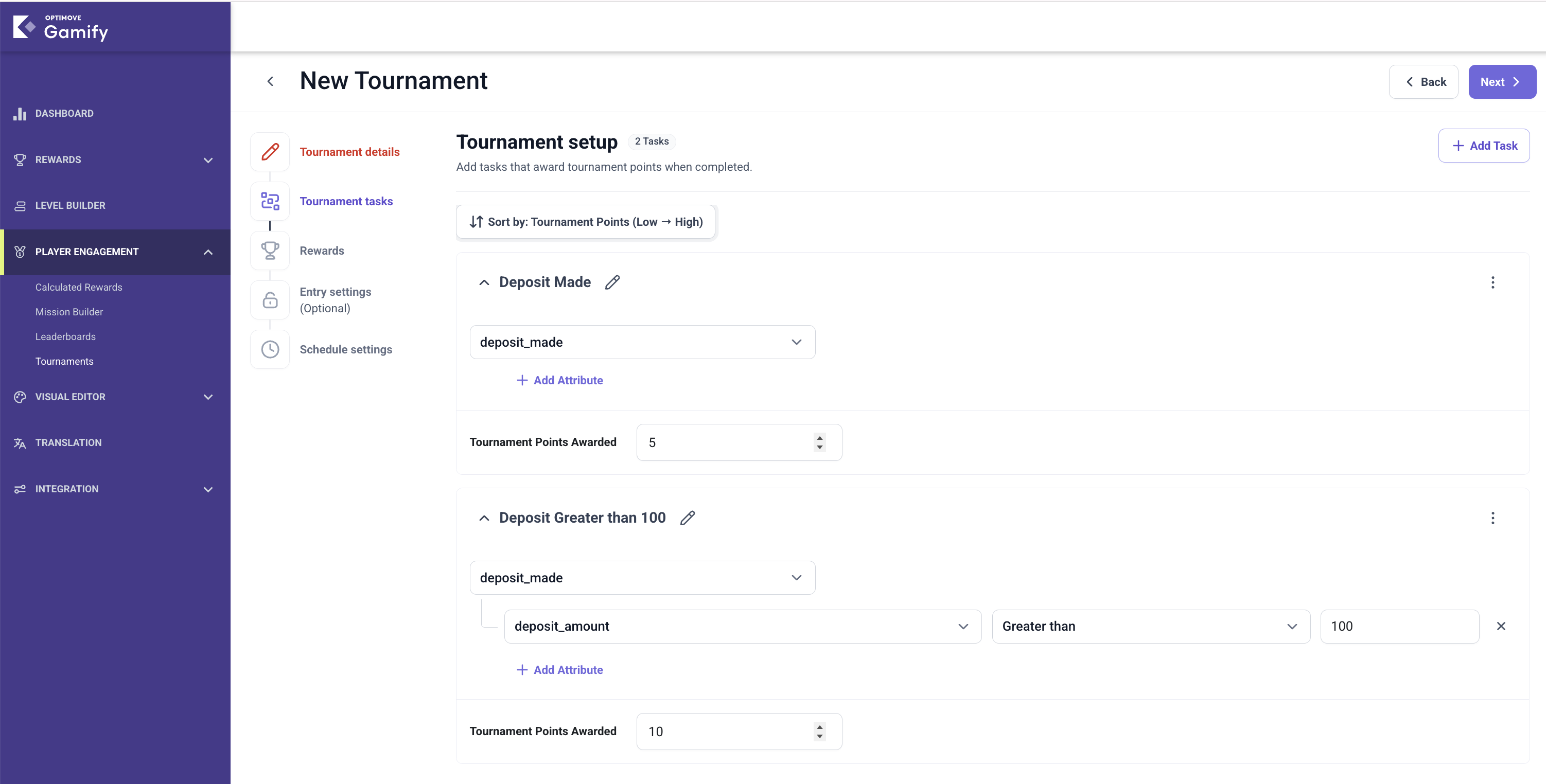
Task: Expand the Integration sidebar menu
Action: point(208,489)
